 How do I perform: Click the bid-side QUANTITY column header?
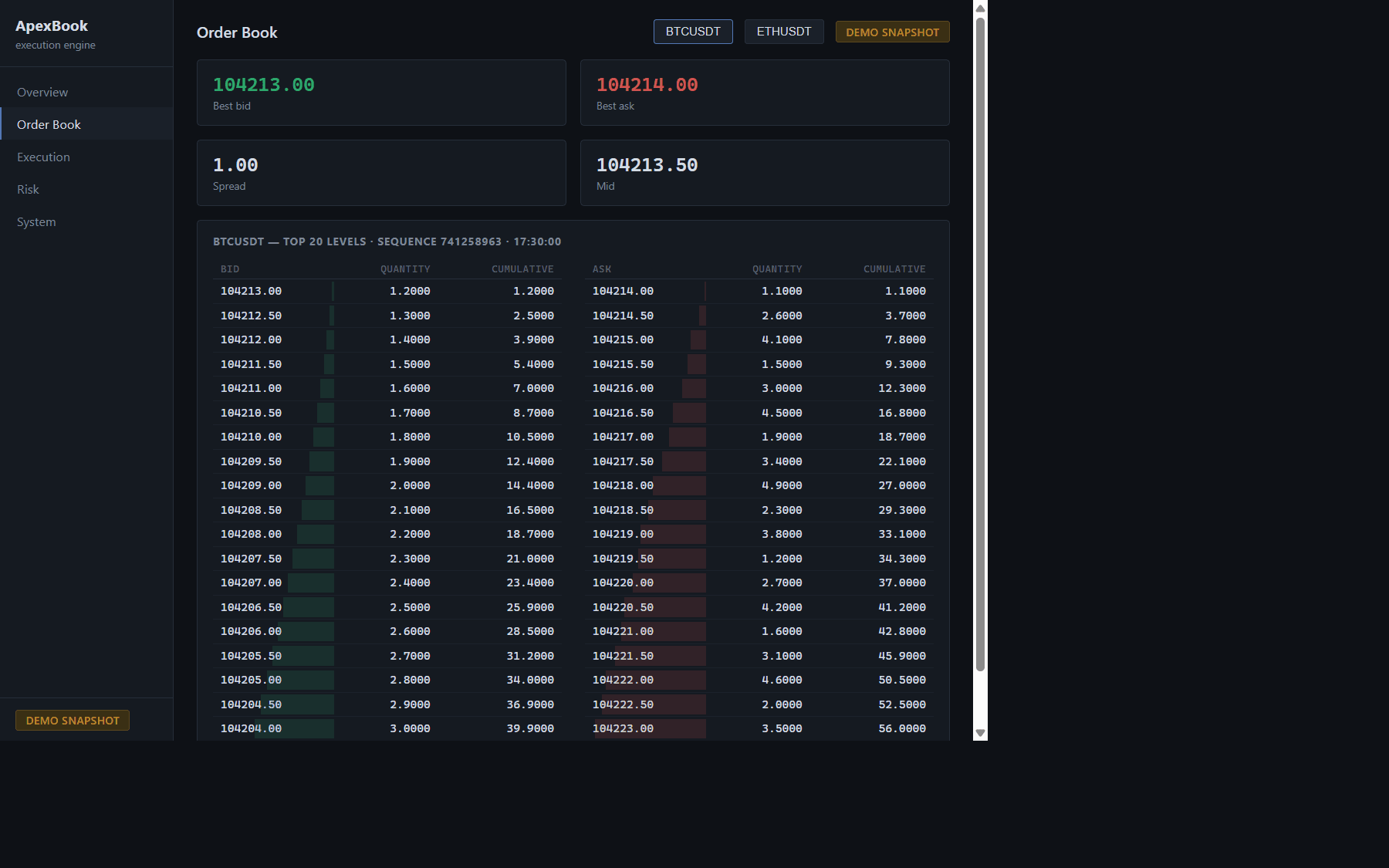click(x=405, y=269)
